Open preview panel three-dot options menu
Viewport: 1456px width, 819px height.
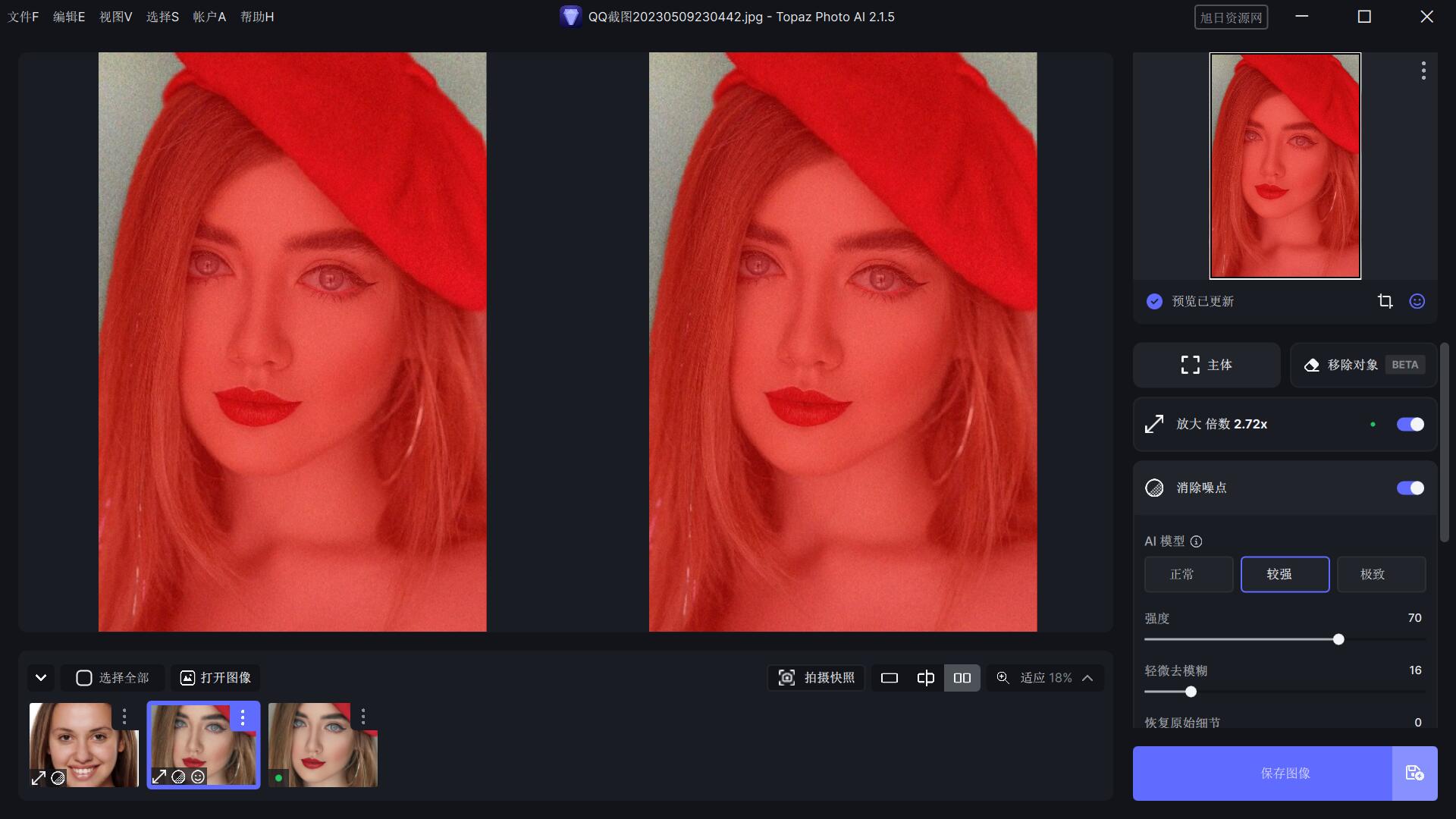coord(1423,71)
